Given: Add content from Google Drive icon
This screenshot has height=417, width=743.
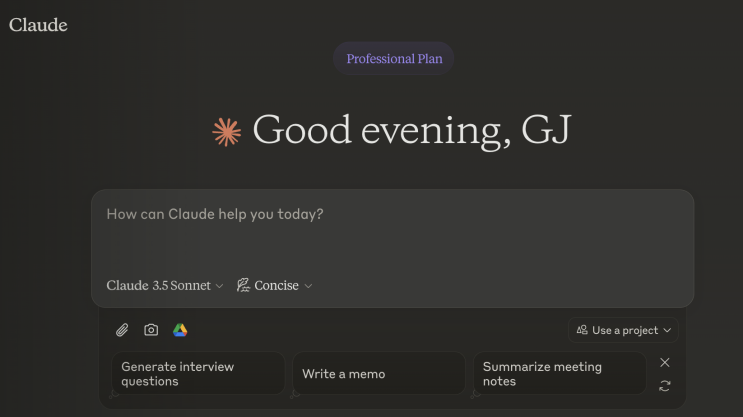Looking at the screenshot, I should pyautogui.click(x=180, y=330).
